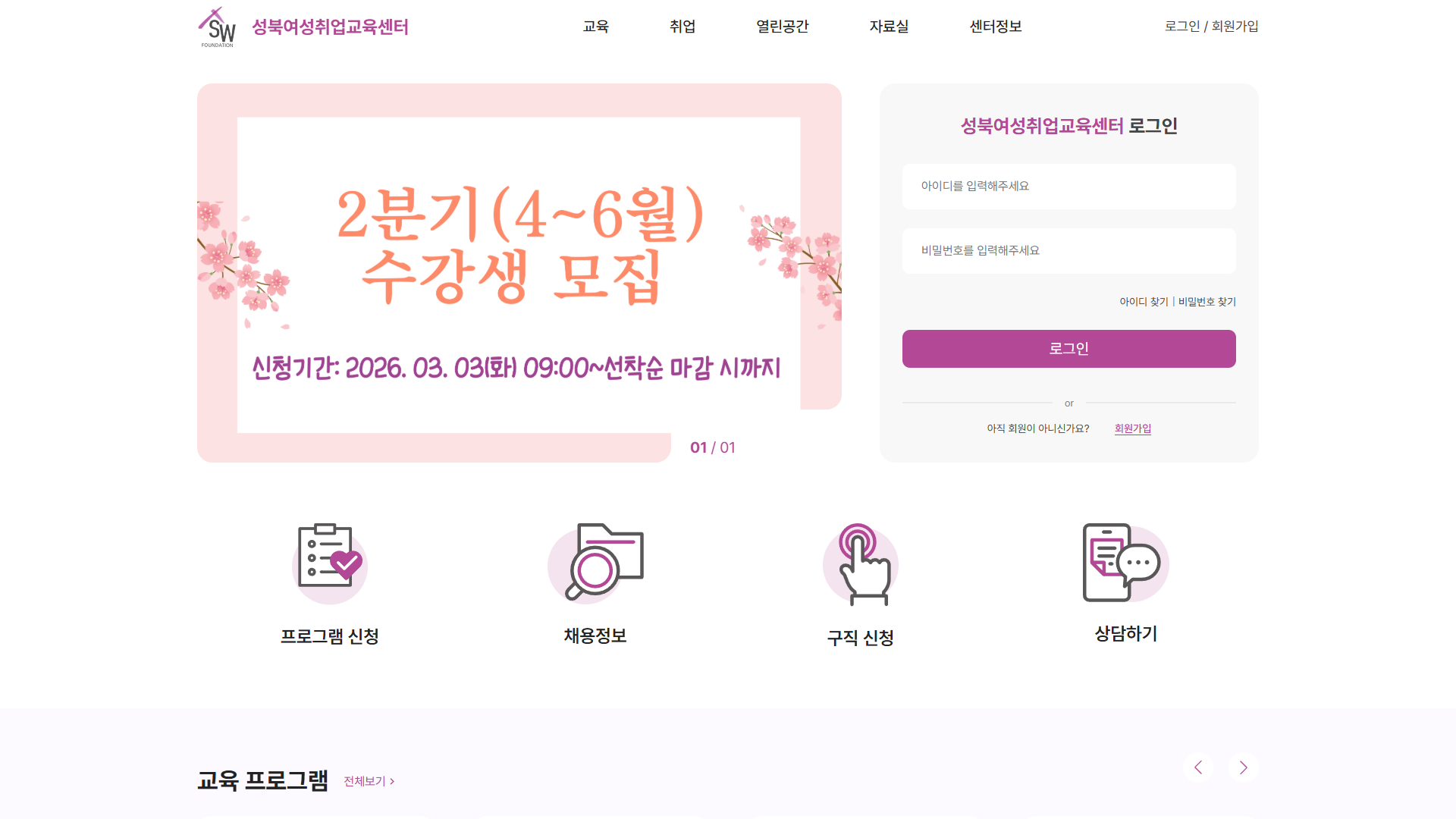
Task: Expand 전체보기 next to 교육 프로그램
Action: pyautogui.click(x=369, y=781)
